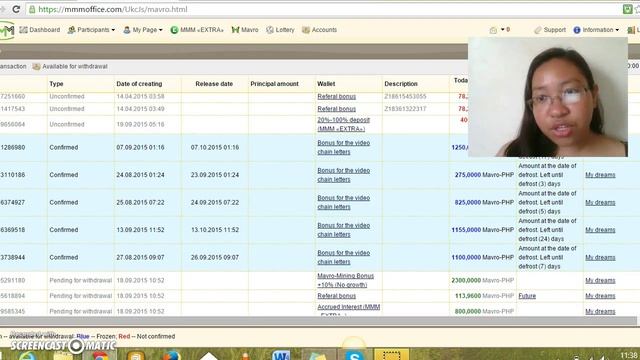
Task: Click the green extension icon beside address bar
Action: [627, 9]
